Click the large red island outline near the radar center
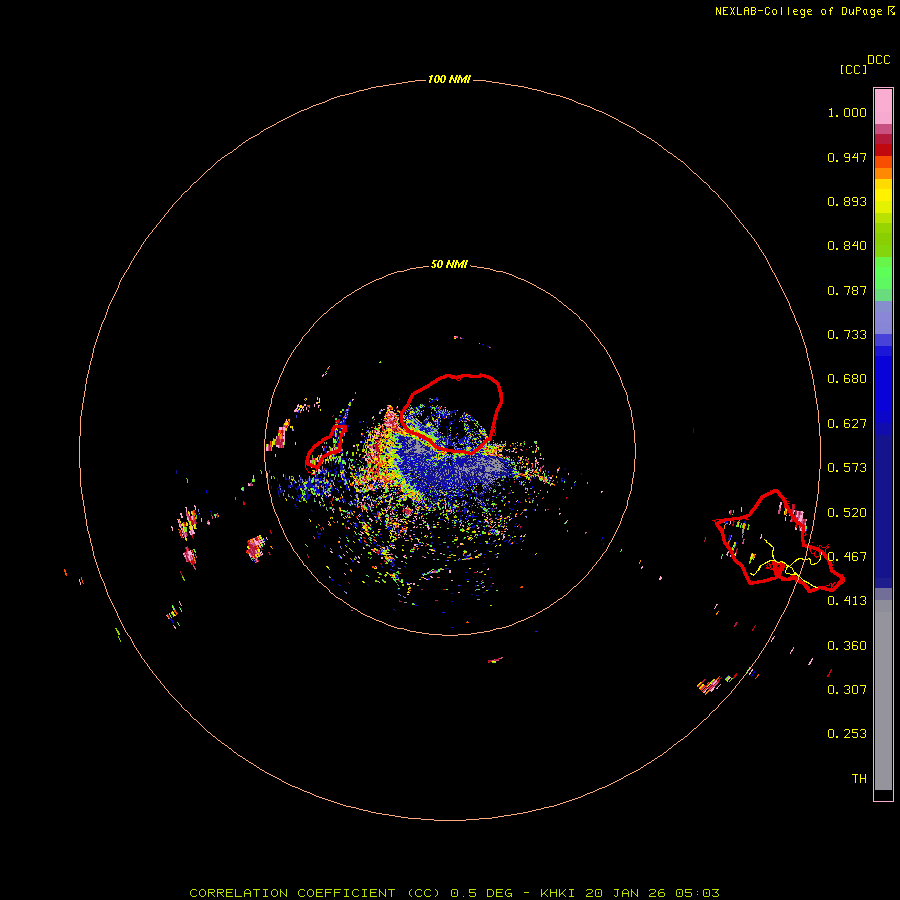This screenshot has width=900, height=900. [452, 413]
